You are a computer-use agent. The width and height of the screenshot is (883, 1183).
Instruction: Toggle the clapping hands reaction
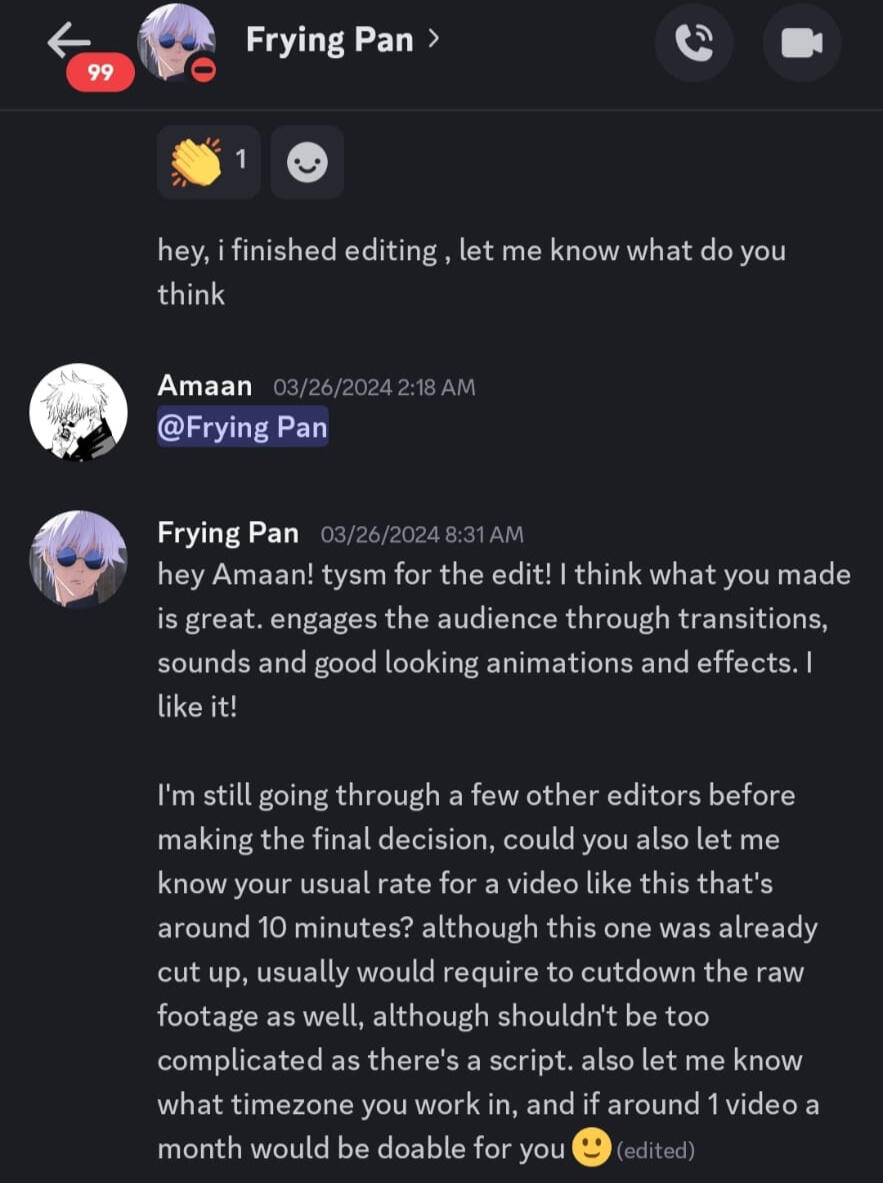208,162
